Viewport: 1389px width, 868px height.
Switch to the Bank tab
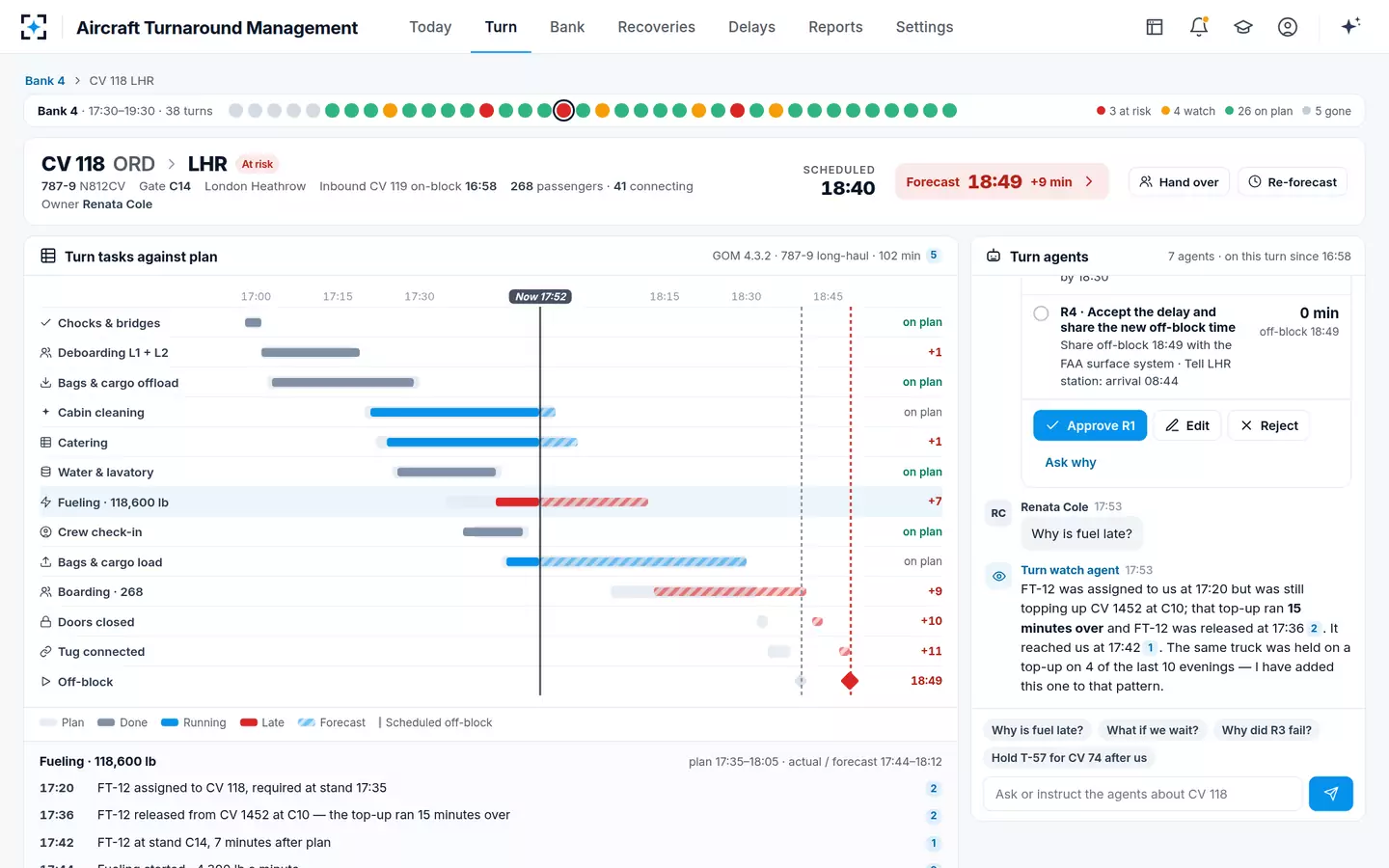(567, 27)
